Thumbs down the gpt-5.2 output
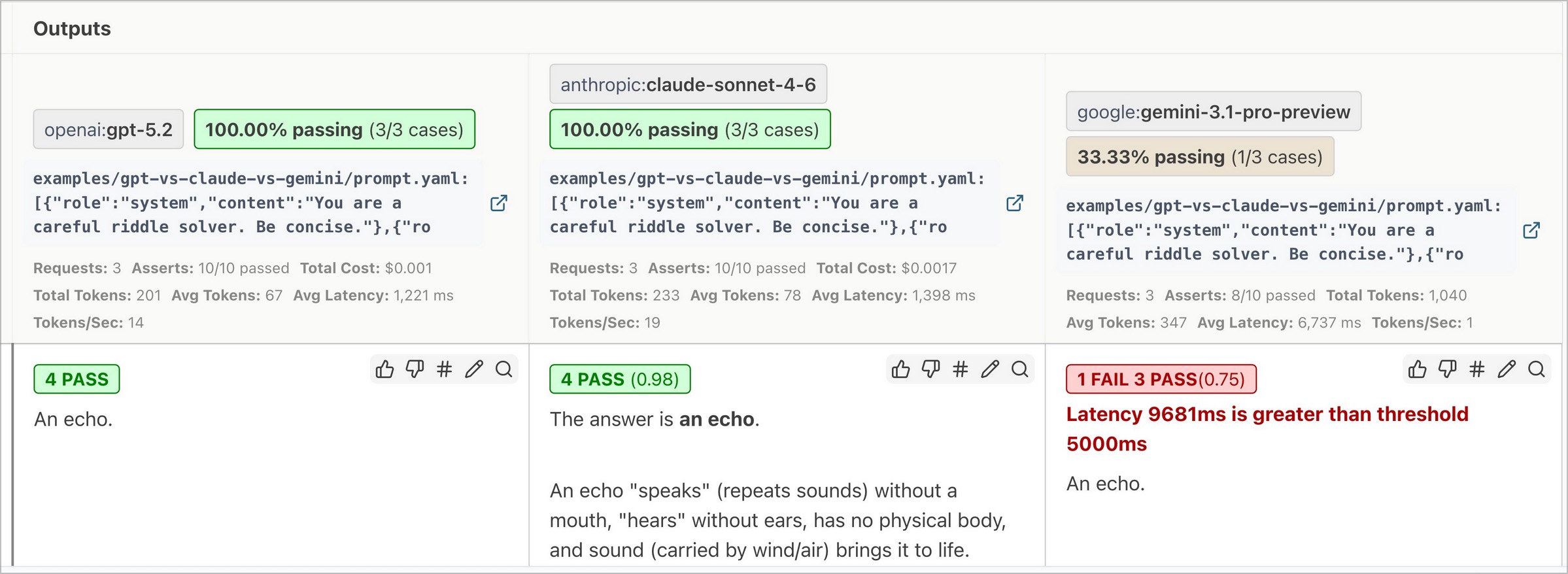 [x=415, y=369]
